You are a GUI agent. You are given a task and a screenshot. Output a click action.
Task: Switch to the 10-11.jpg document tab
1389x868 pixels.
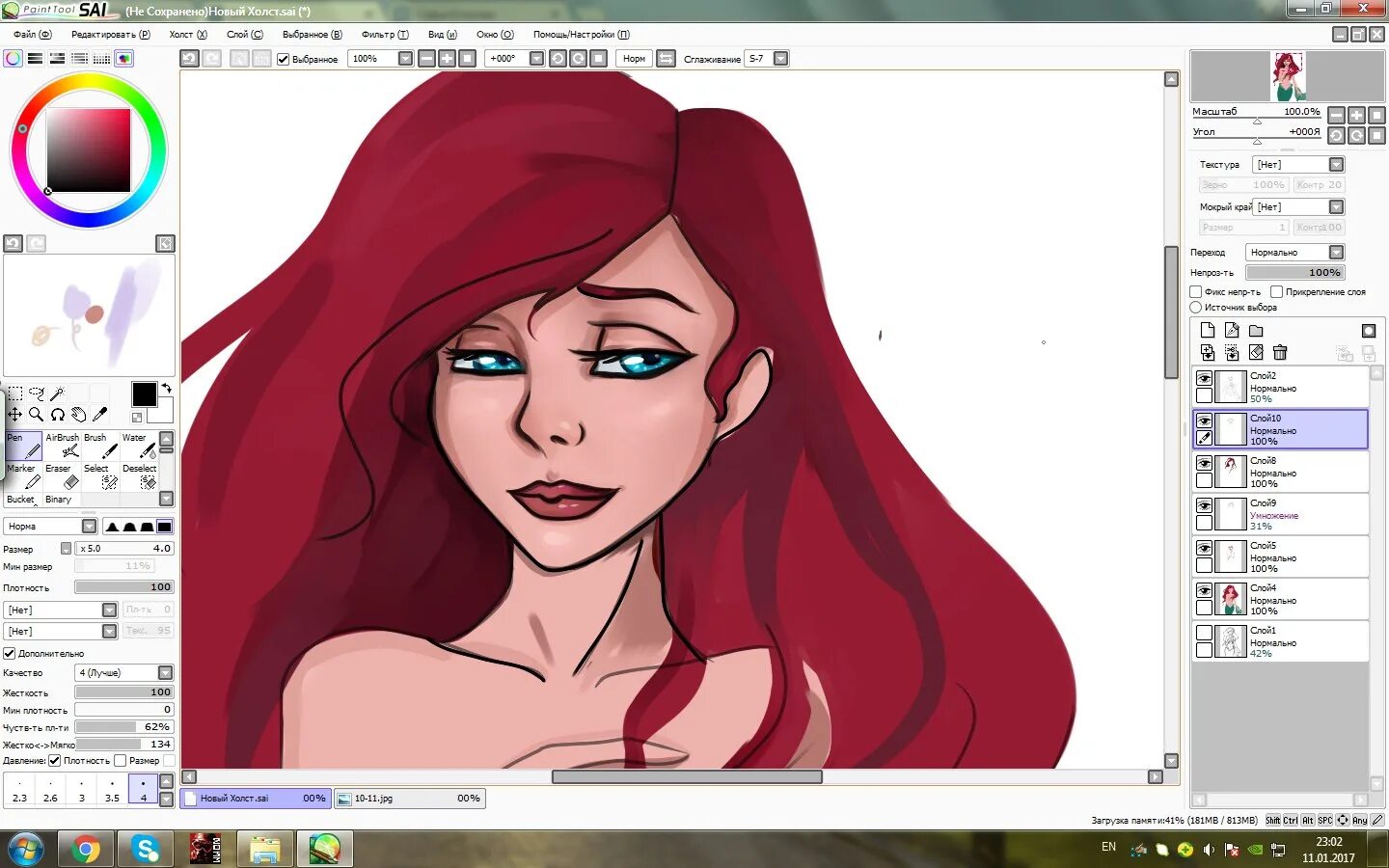point(408,799)
